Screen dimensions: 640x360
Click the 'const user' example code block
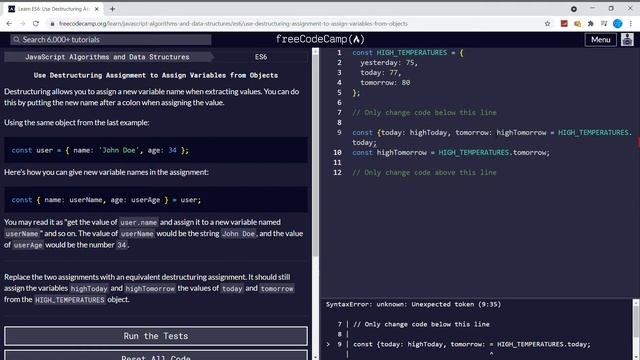coord(156,150)
